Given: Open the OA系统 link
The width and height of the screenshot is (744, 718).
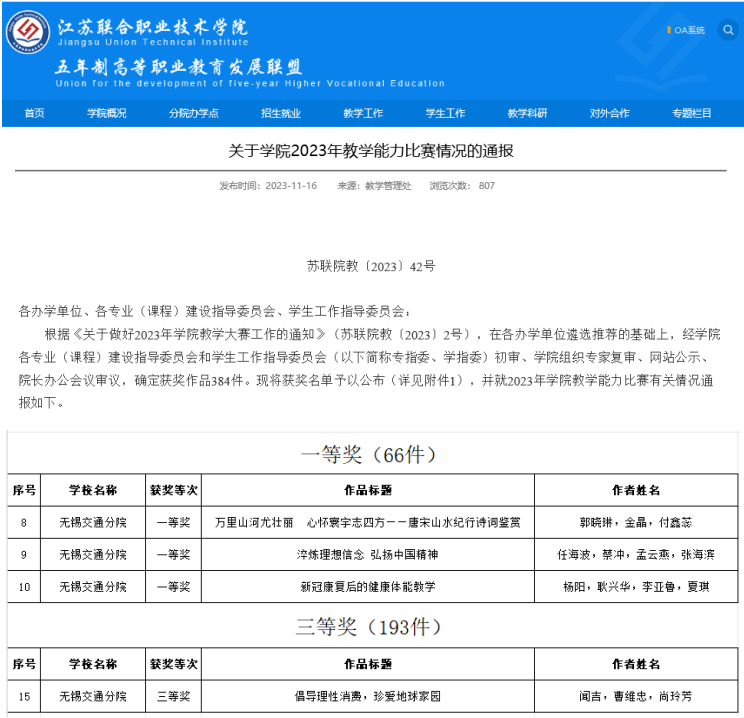Looking at the screenshot, I should tap(688, 30).
